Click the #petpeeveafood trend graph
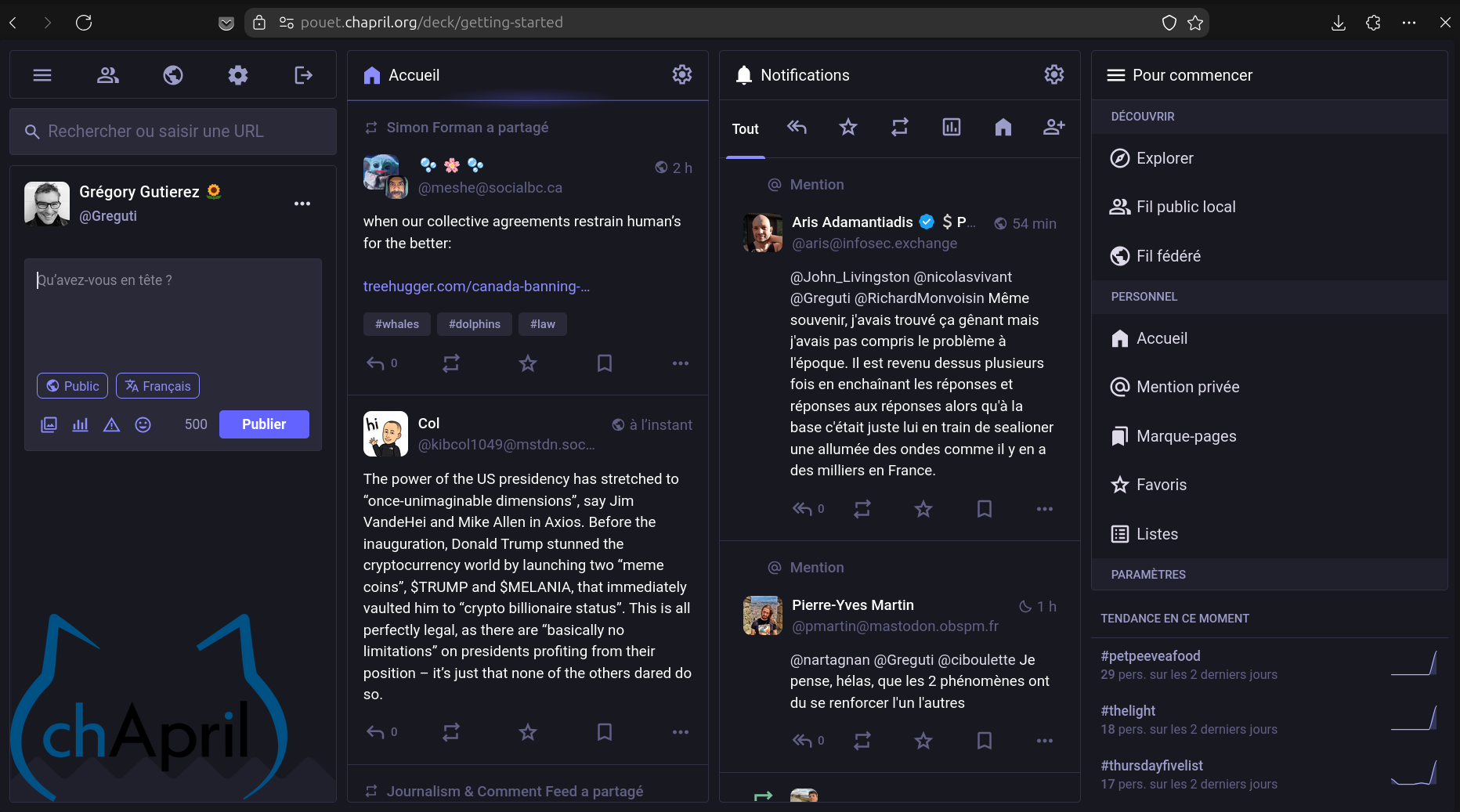 click(x=1413, y=664)
